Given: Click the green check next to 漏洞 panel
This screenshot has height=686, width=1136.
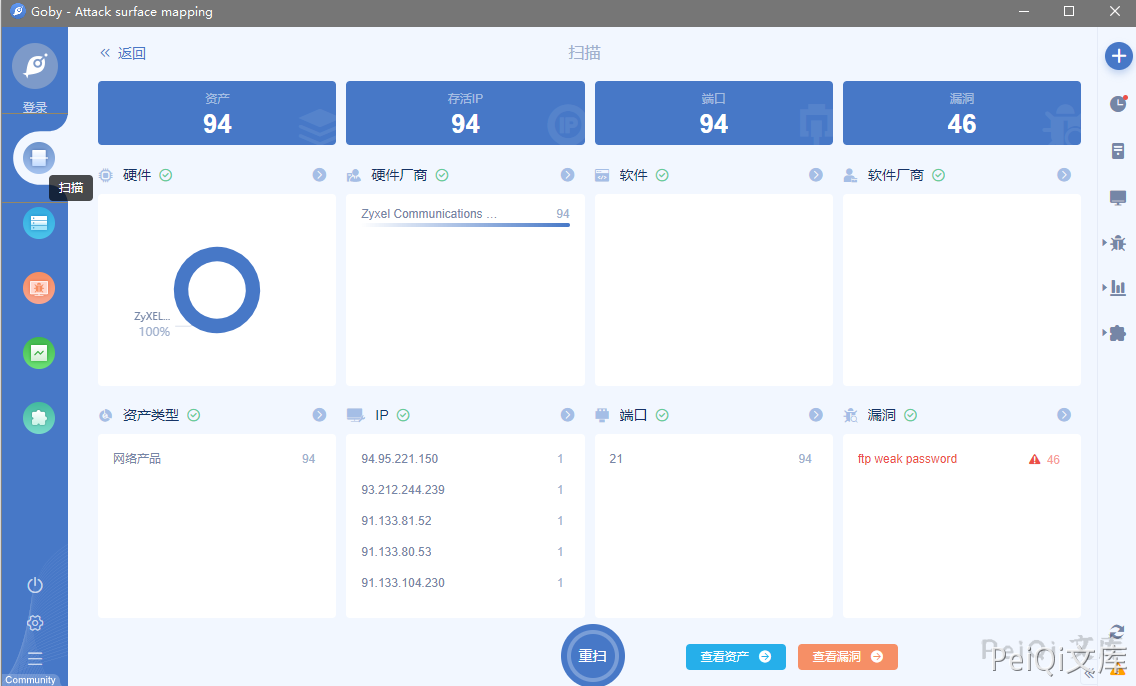Looking at the screenshot, I should pyautogui.click(x=910, y=415).
